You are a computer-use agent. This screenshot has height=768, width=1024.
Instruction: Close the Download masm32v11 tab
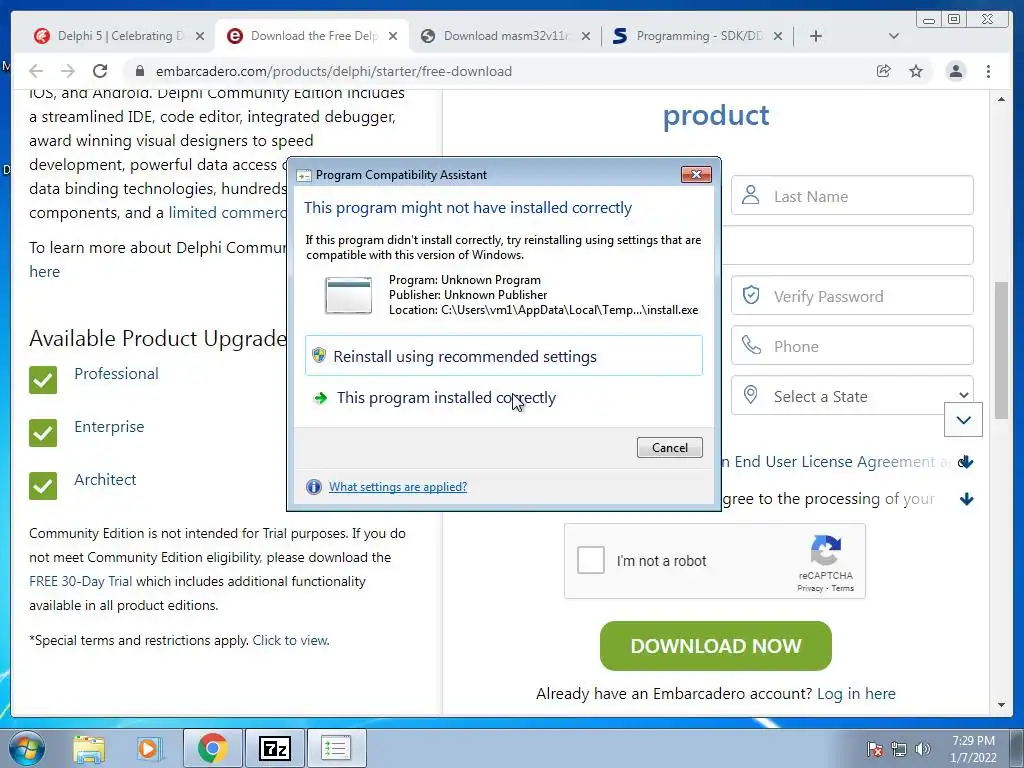point(586,36)
